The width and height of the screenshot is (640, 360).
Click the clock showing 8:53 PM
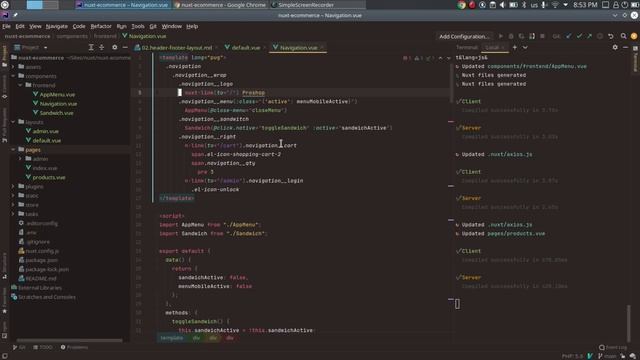click(x=585, y=5)
